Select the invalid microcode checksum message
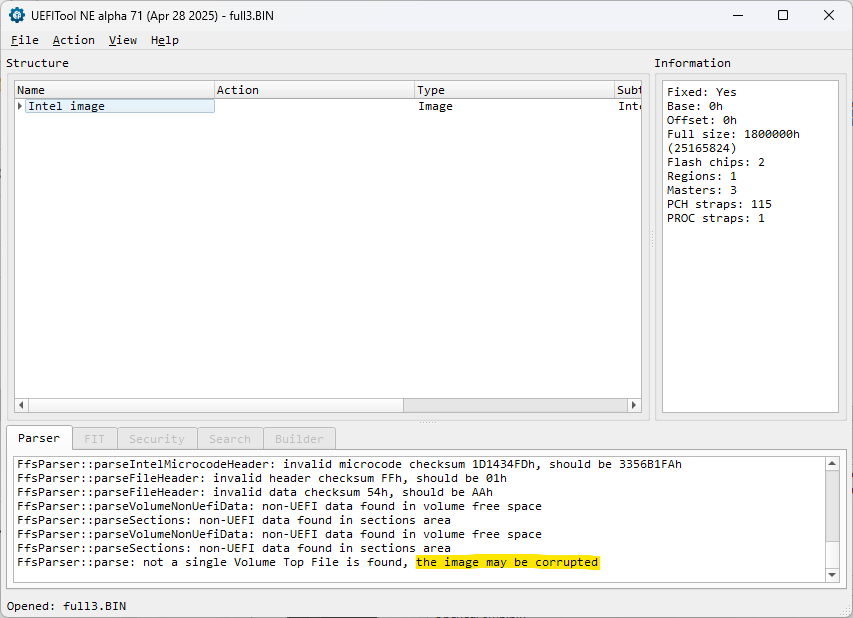 coord(349,464)
